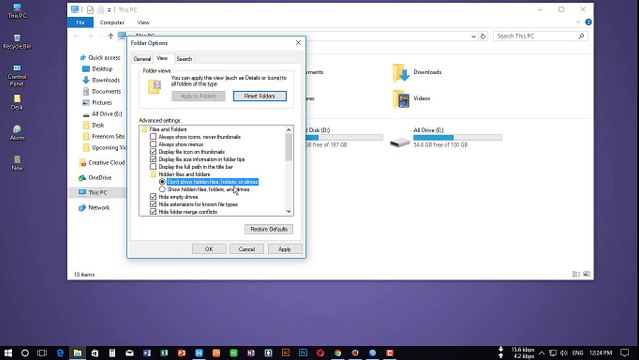Image resolution: width=639 pixels, height=360 pixels.
Task: Open address bar history dropdown
Action: coord(473,36)
